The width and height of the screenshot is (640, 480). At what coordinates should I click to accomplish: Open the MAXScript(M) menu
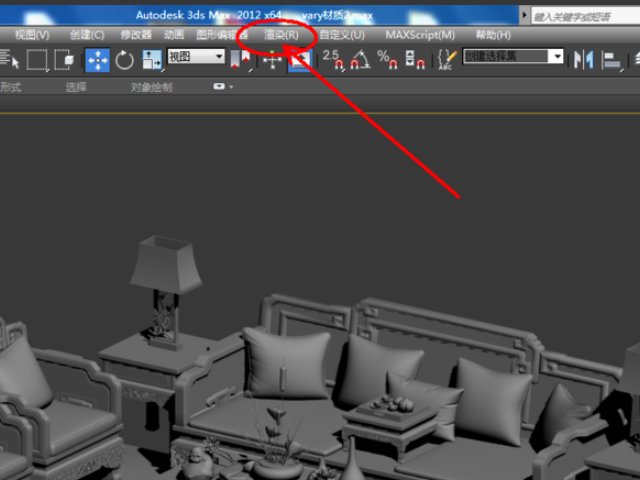419,35
